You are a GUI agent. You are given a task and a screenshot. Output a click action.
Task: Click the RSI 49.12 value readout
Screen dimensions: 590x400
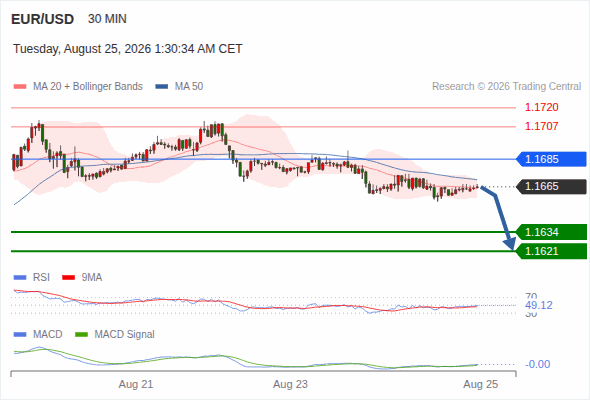click(539, 305)
